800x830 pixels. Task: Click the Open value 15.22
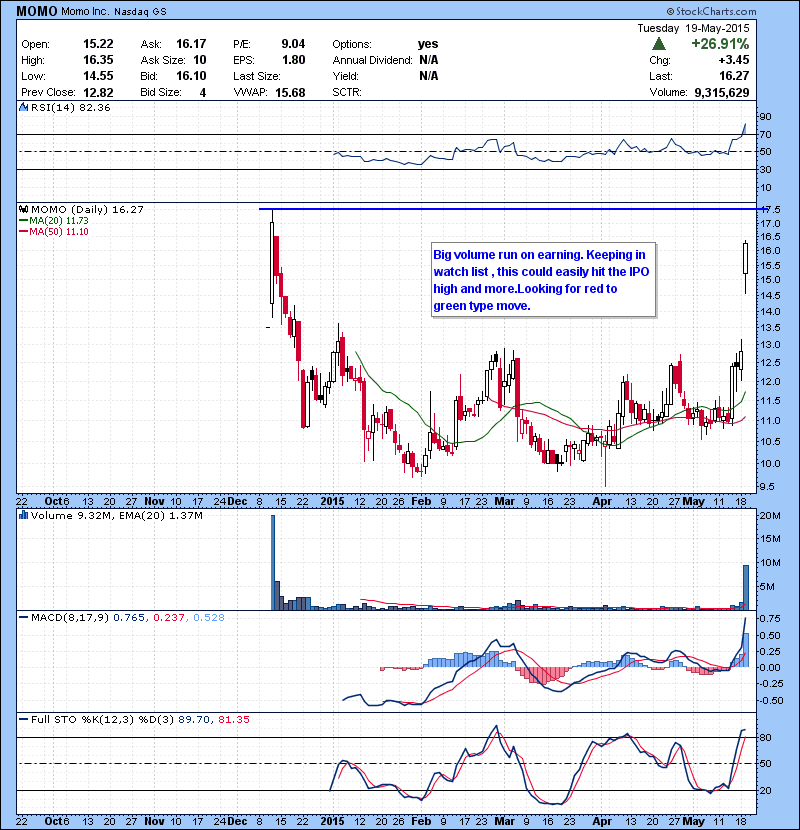[98, 44]
